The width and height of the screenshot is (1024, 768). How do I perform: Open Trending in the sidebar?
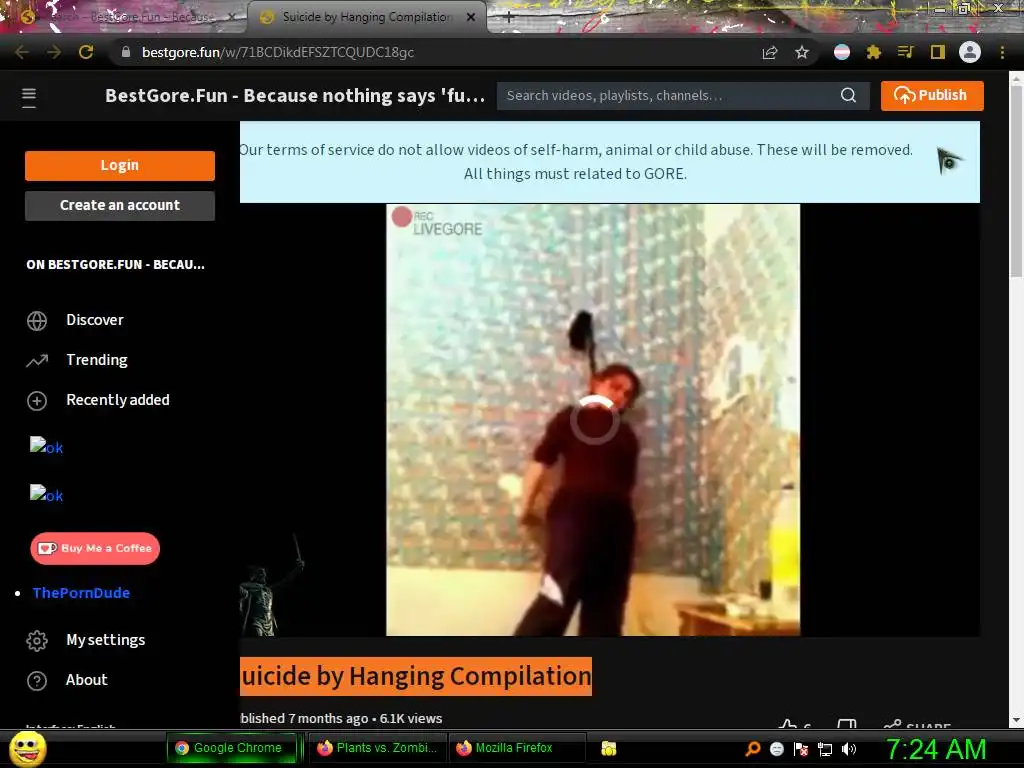97,360
